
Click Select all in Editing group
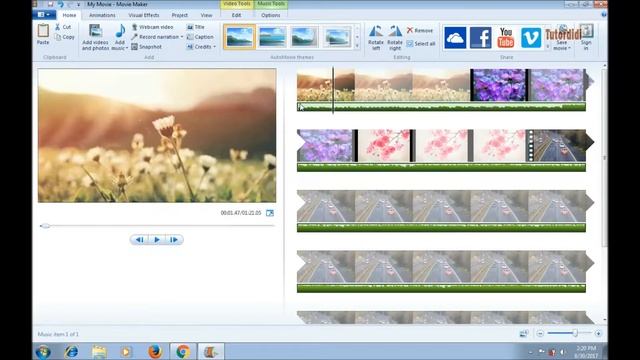click(421, 44)
